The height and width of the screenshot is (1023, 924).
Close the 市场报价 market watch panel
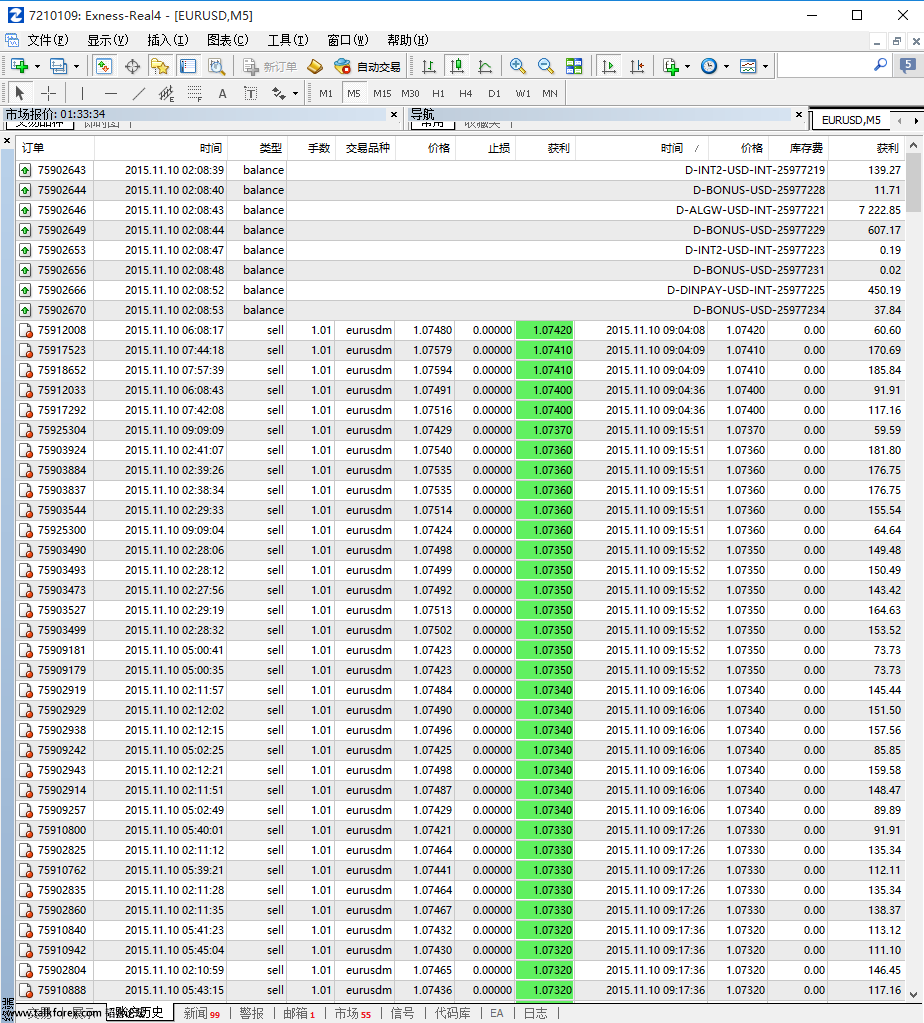click(394, 114)
